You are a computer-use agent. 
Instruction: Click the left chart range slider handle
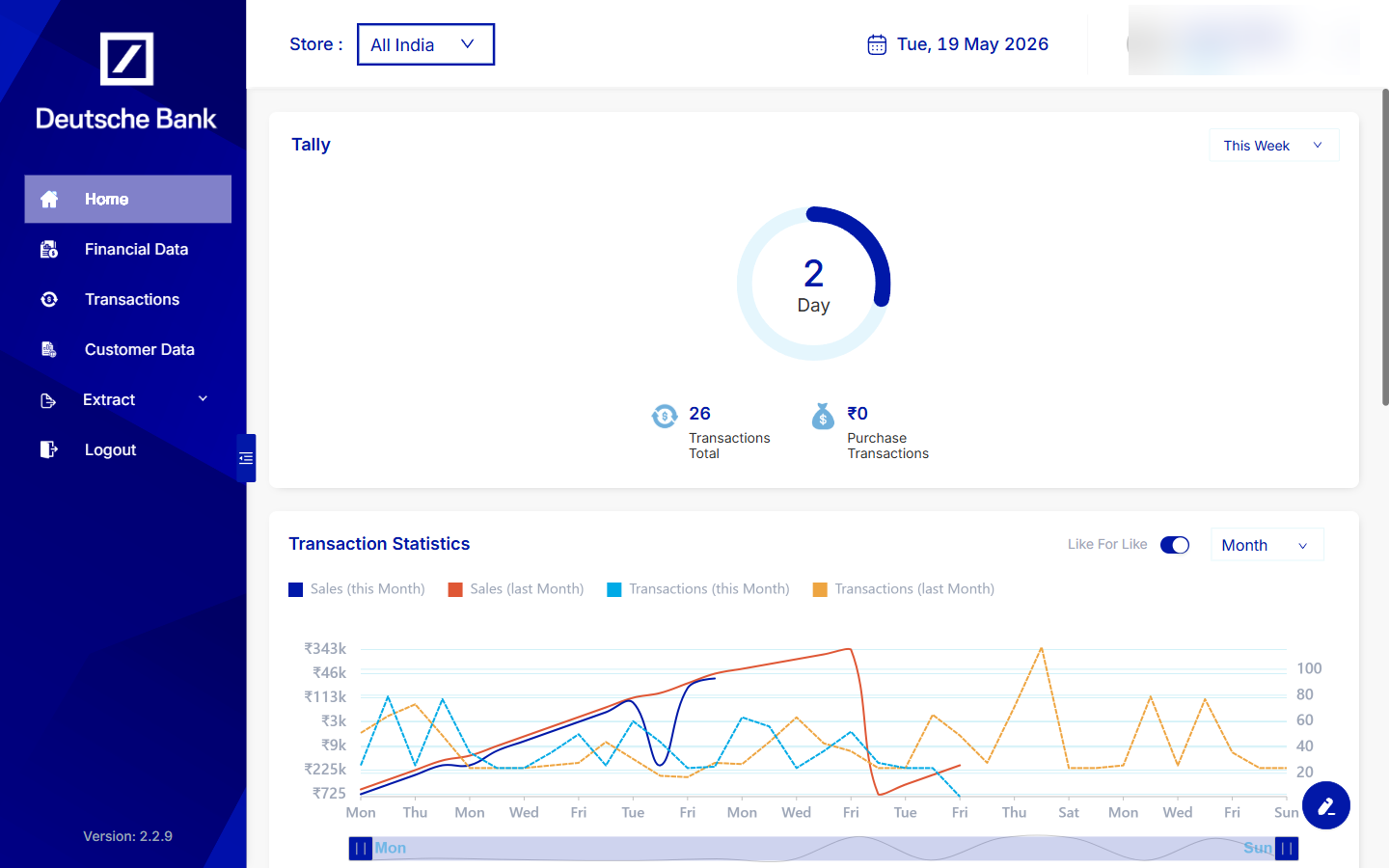pos(361,849)
